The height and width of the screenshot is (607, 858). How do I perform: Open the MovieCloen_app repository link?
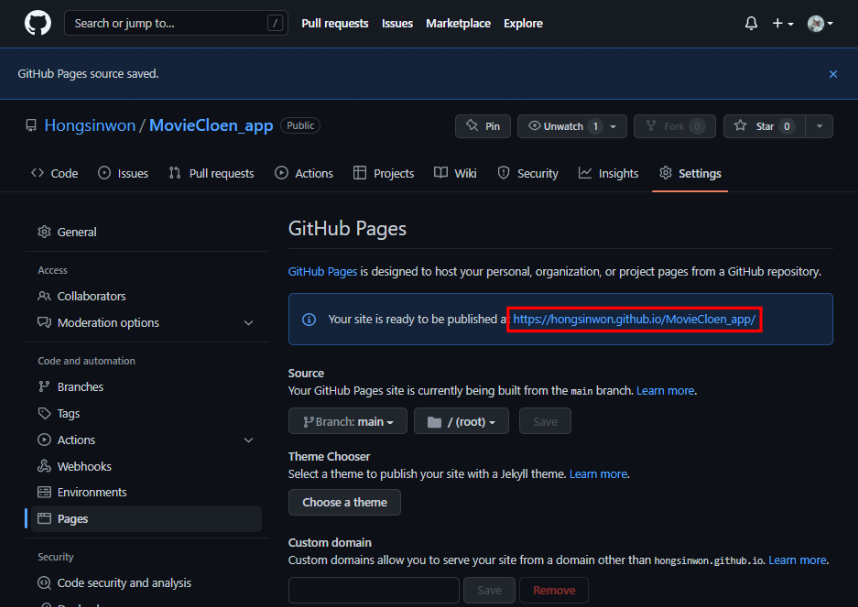211,125
